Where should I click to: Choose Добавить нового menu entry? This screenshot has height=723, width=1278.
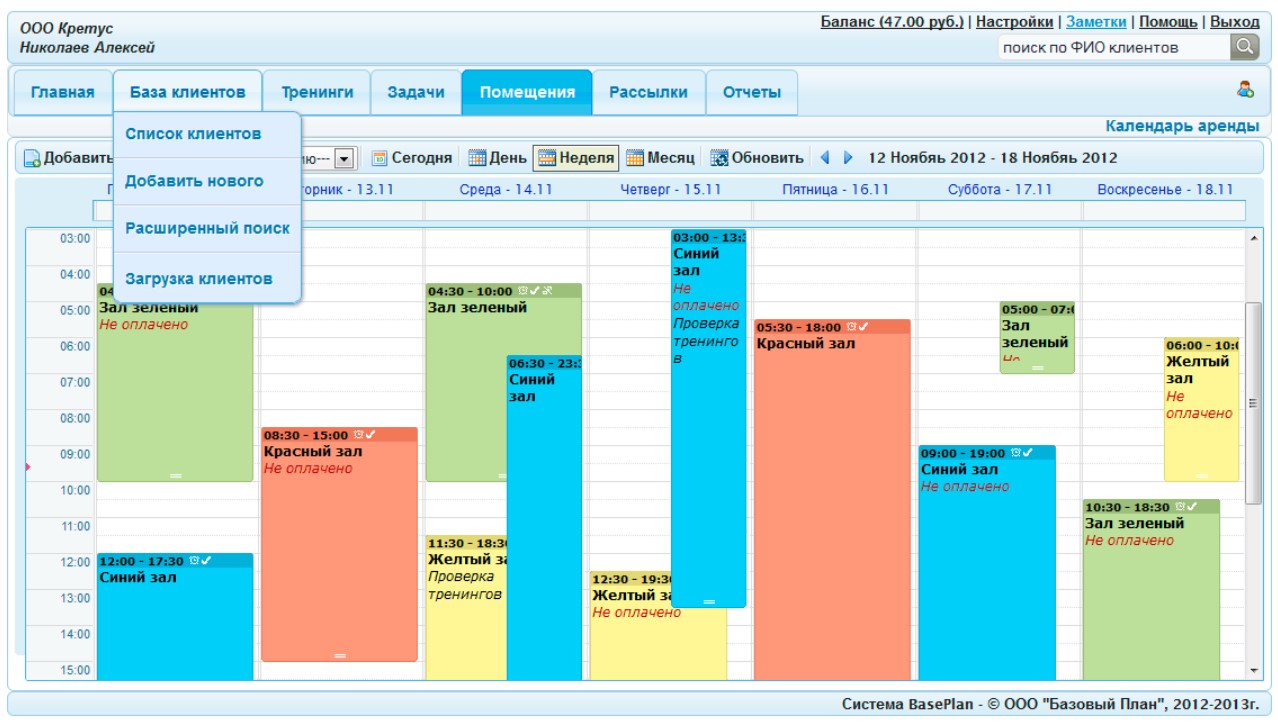tap(207, 181)
